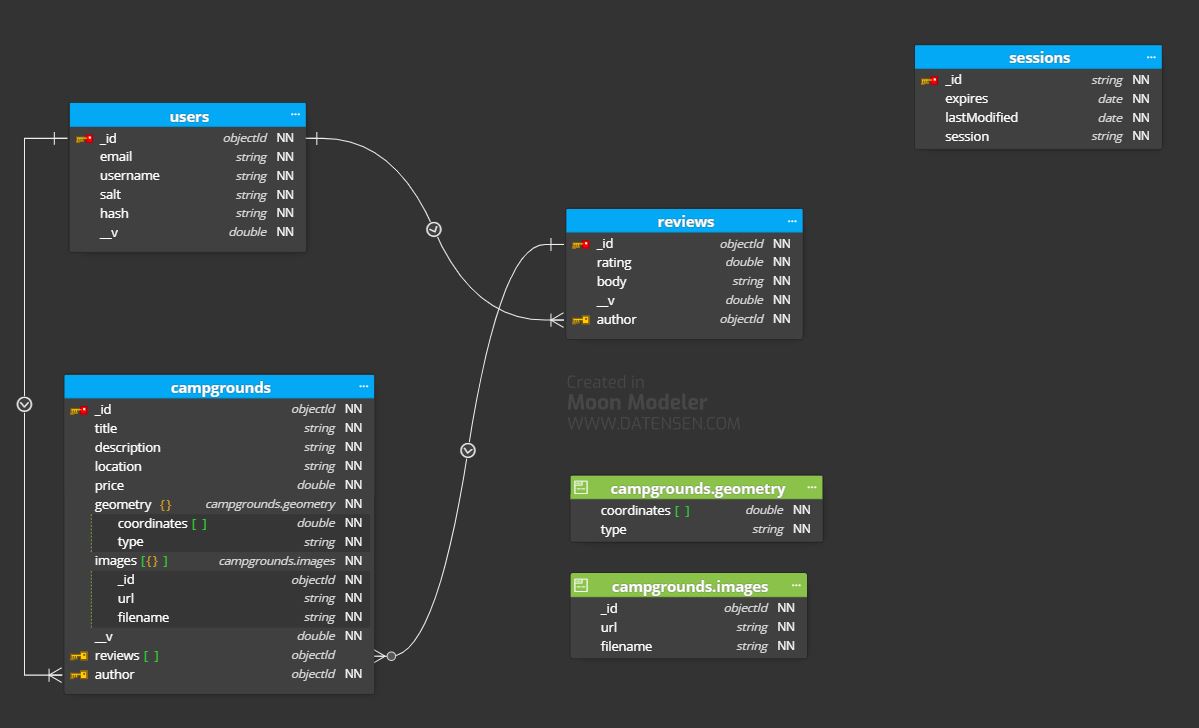Select the salt field in users
This screenshot has height=728, width=1199.
[x=188, y=194]
